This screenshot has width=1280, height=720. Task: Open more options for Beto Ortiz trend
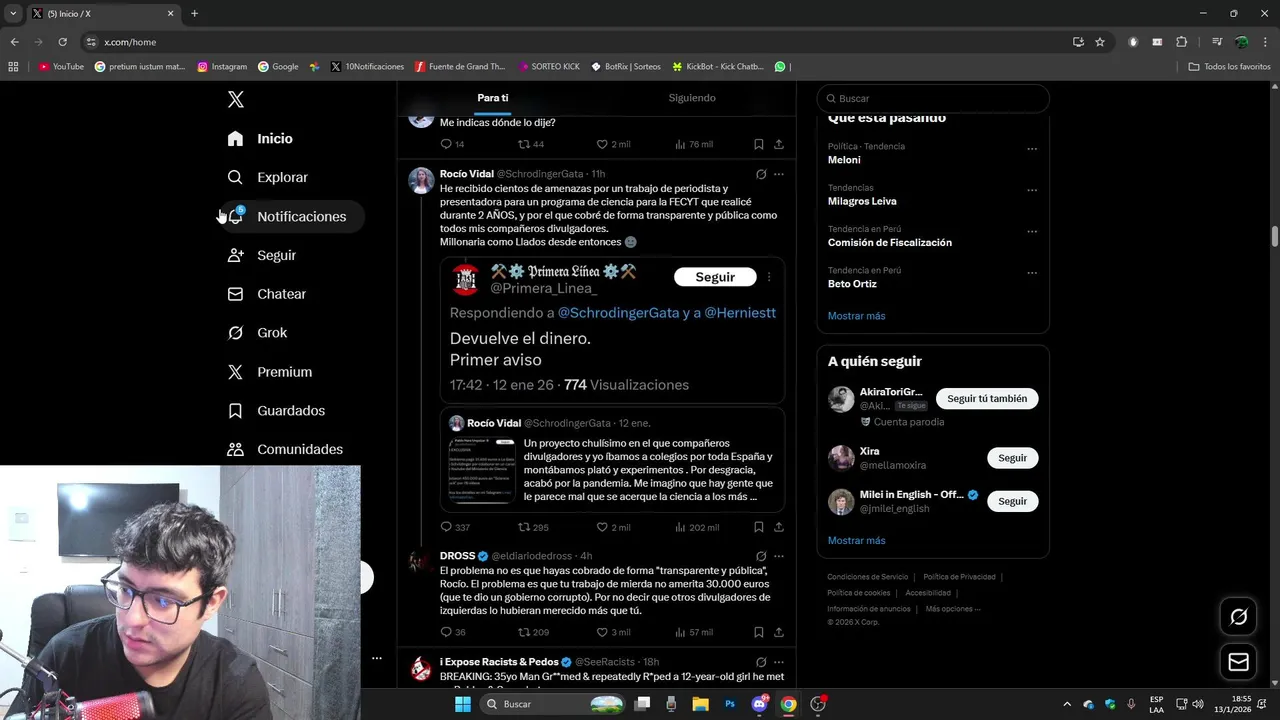(1032, 272)
